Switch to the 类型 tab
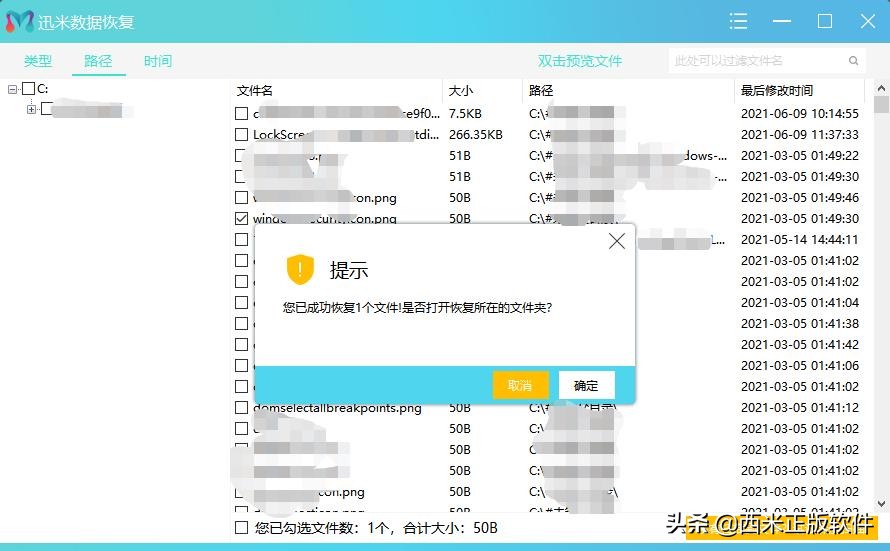Screen dimensions: 890x551 coord(38,61)
